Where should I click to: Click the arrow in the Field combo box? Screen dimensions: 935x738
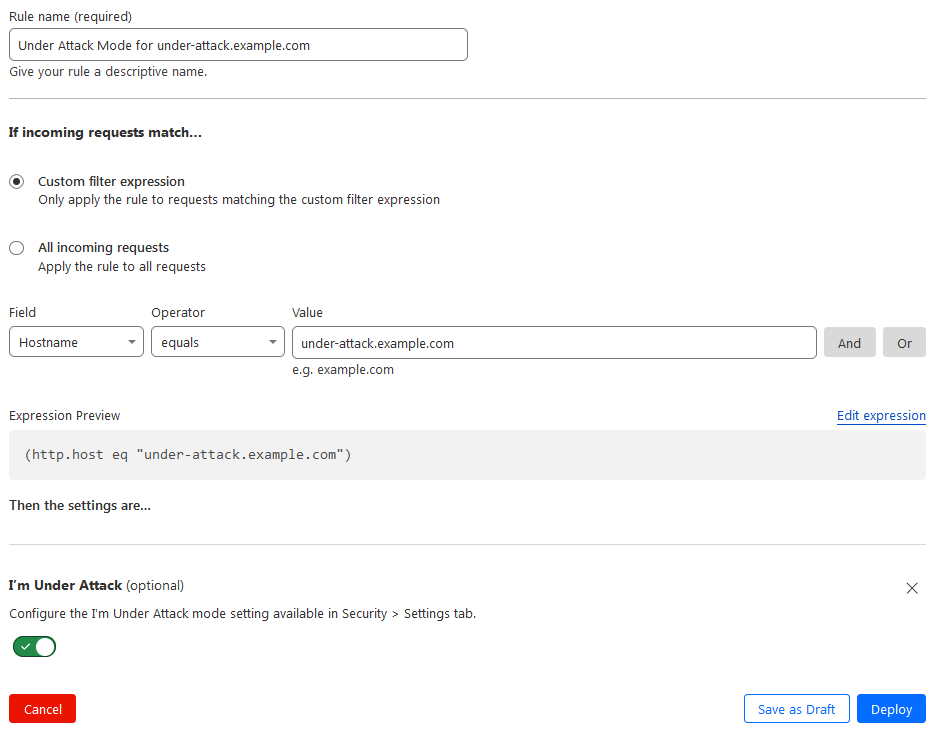point(132,343)
